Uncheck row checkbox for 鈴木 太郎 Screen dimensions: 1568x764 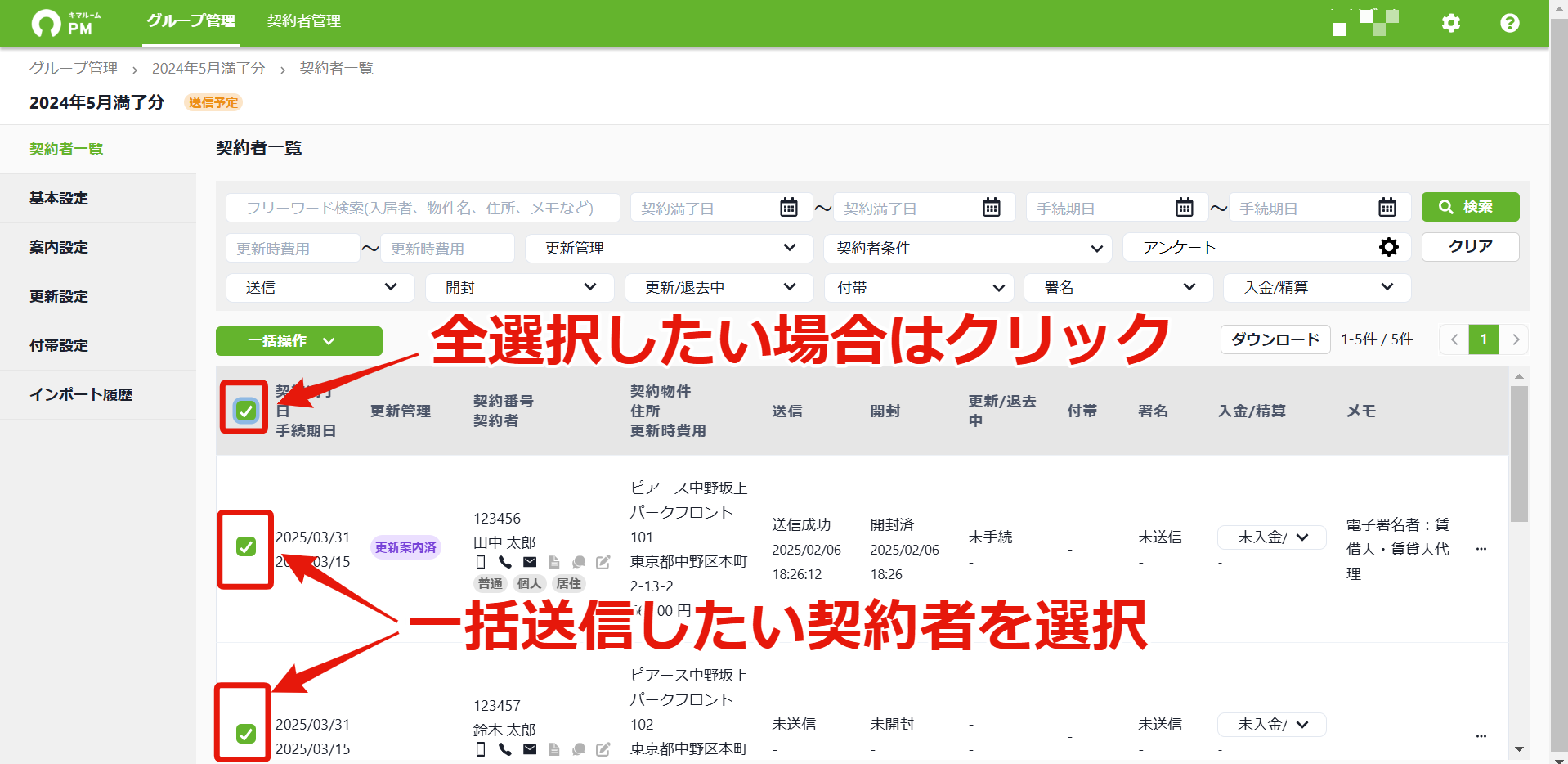(246, 734)
